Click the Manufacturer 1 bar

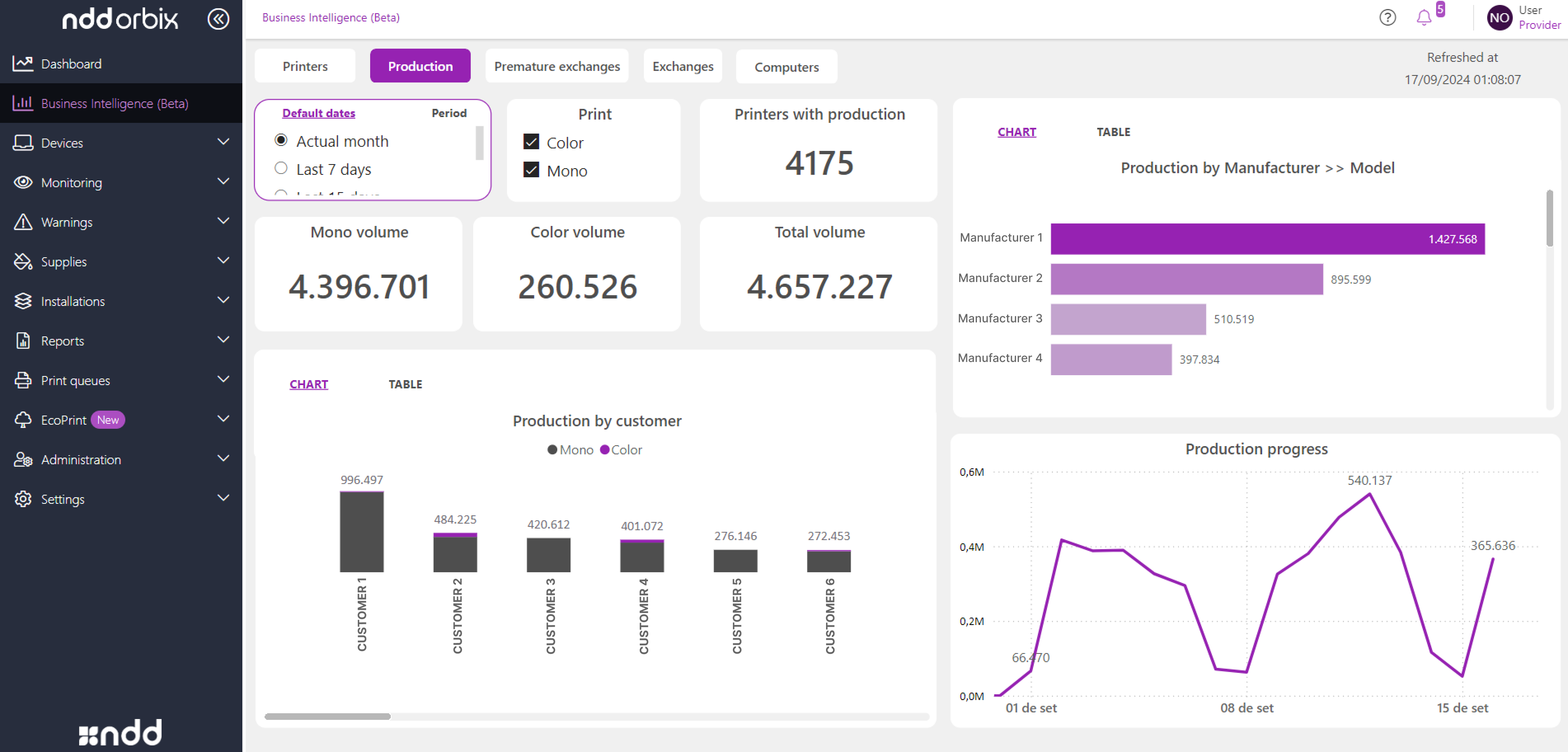click(1268, 239)
